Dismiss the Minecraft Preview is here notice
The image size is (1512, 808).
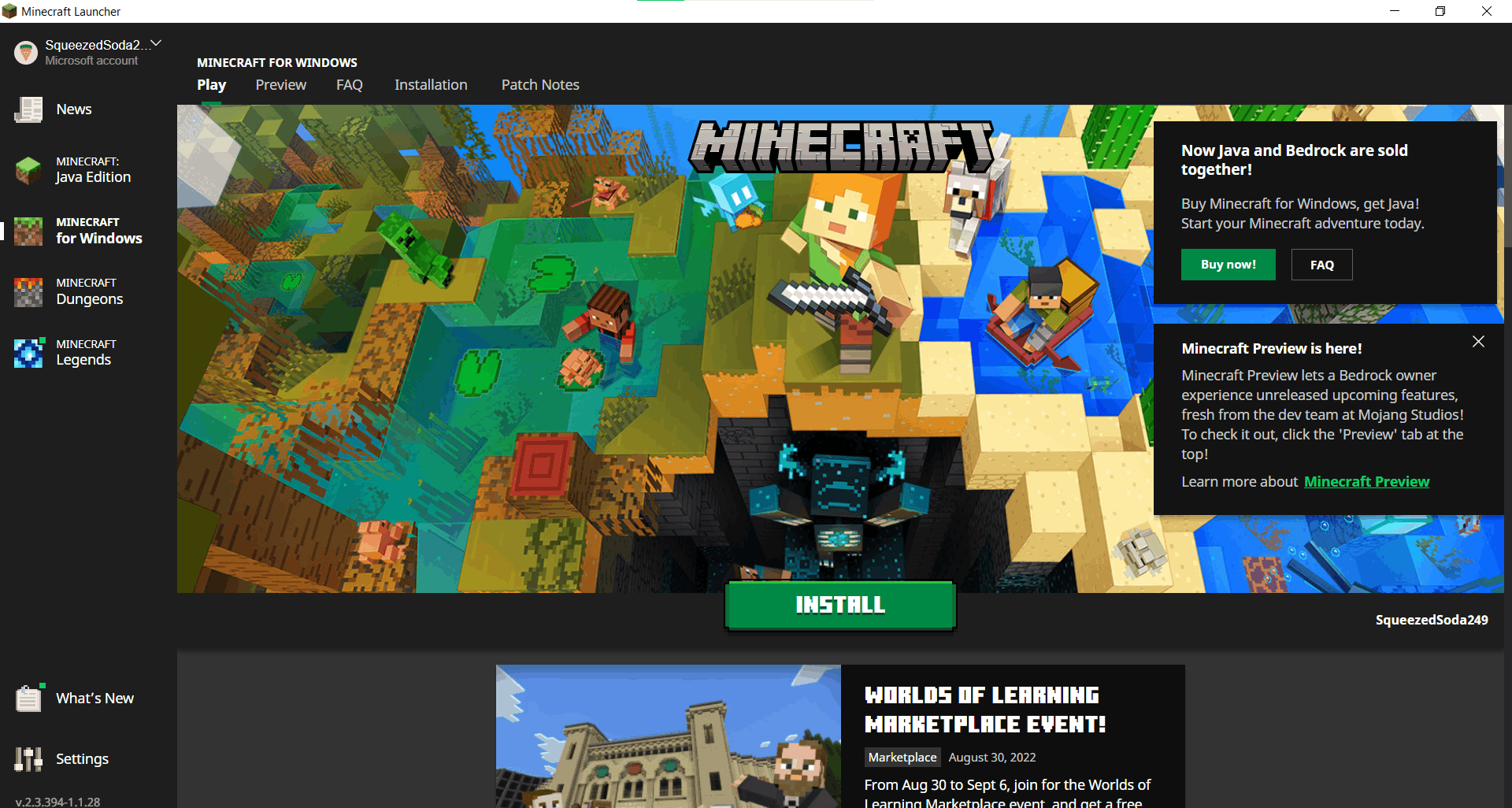pos(1478,342)
